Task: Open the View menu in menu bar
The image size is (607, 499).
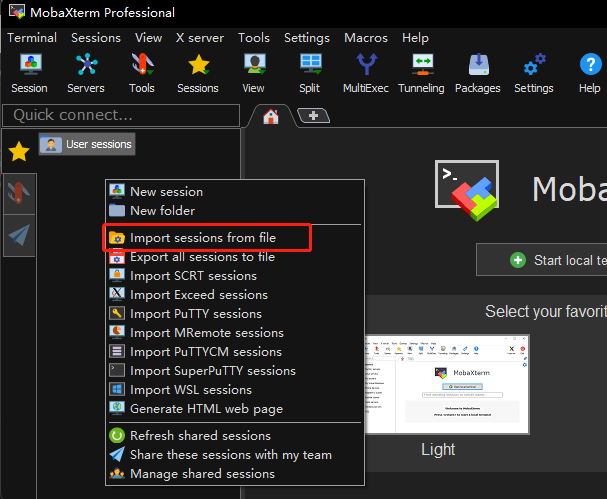Action: tap(148, 38)
